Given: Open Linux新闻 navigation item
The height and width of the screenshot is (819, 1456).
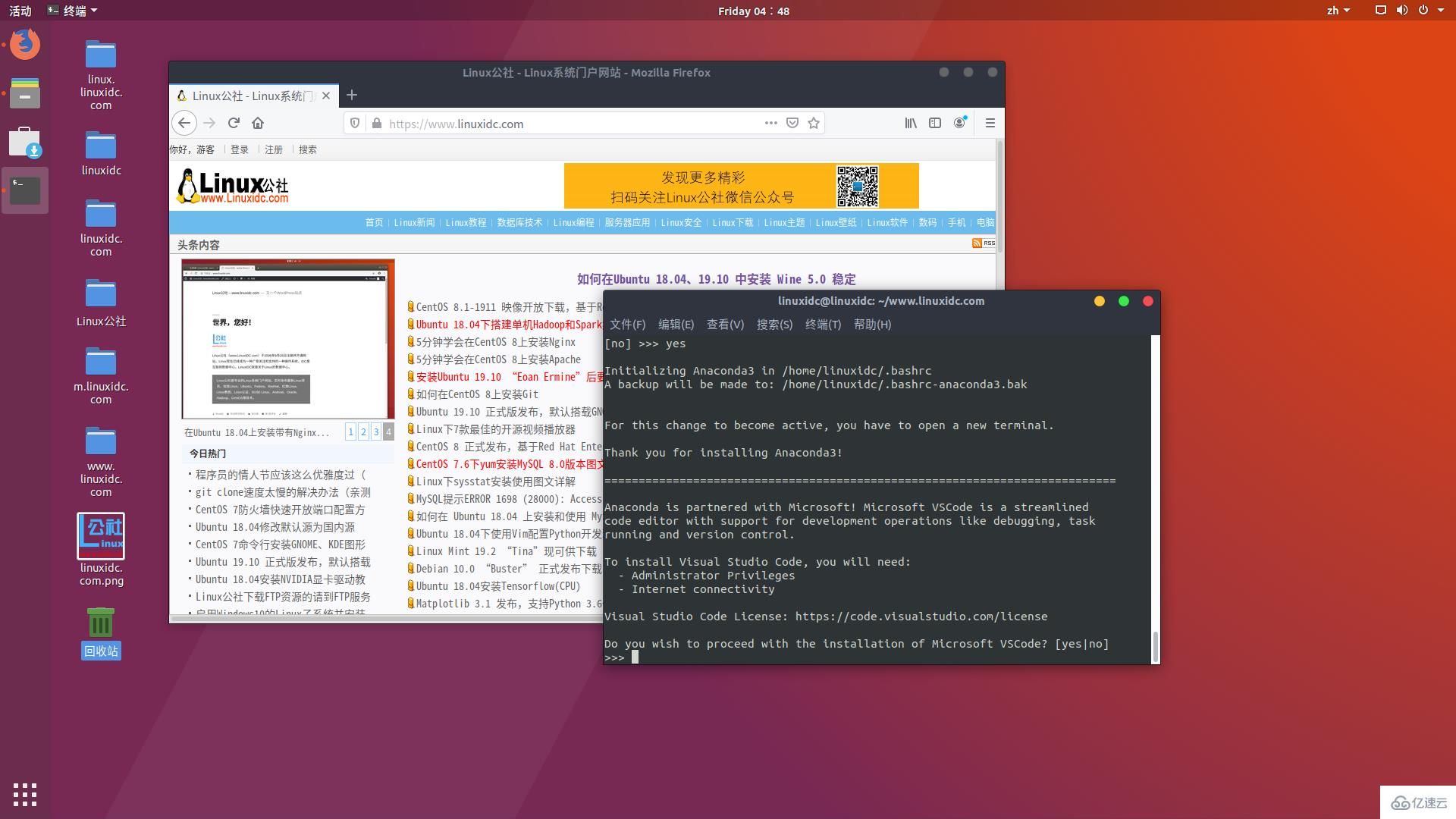Looking at the screenshot, I should tap(414, 222).
